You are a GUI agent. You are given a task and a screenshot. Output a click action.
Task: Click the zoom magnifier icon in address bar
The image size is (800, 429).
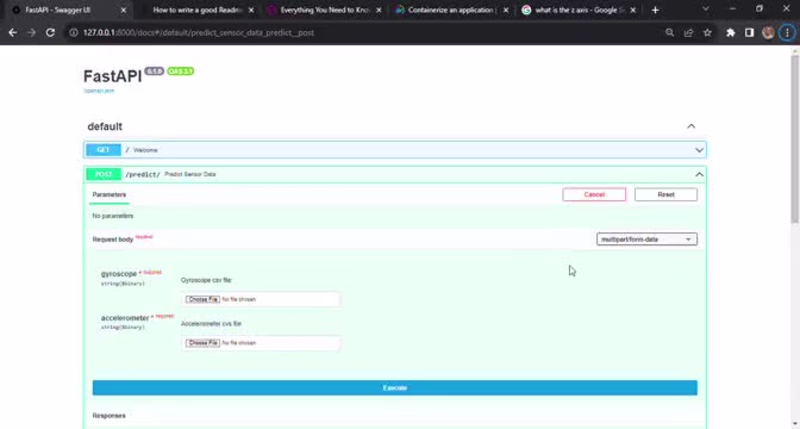669,33
